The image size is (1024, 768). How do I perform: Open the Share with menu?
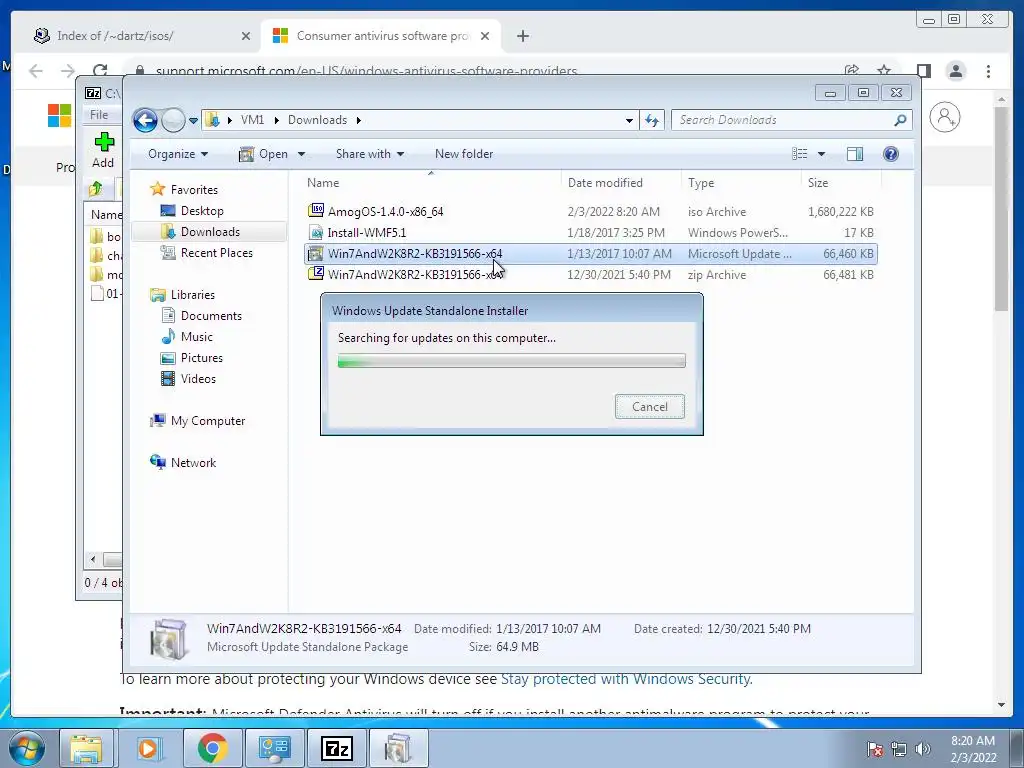[x=370, y=154]
